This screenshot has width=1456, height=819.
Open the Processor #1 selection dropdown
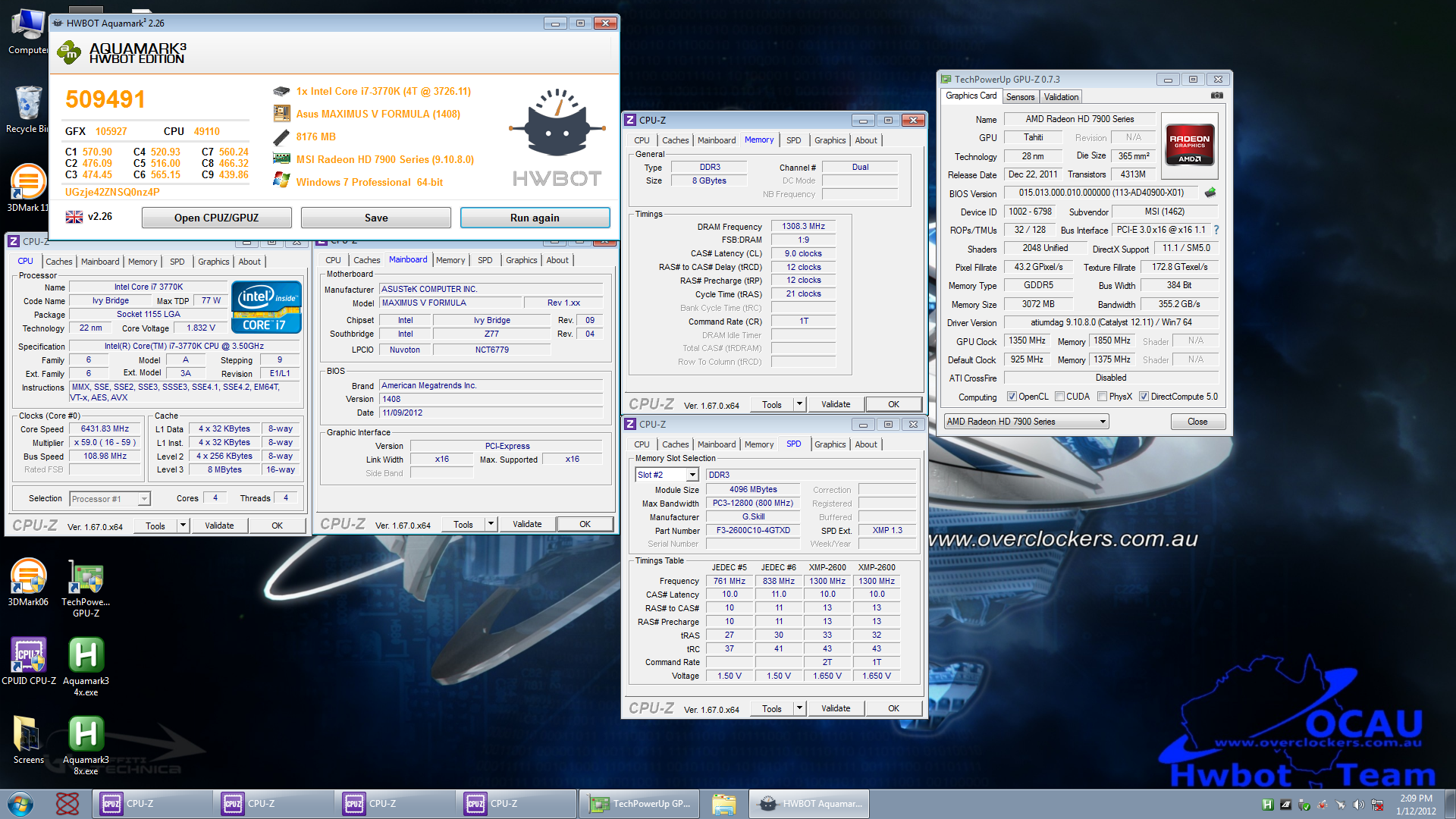pos(110,499)
